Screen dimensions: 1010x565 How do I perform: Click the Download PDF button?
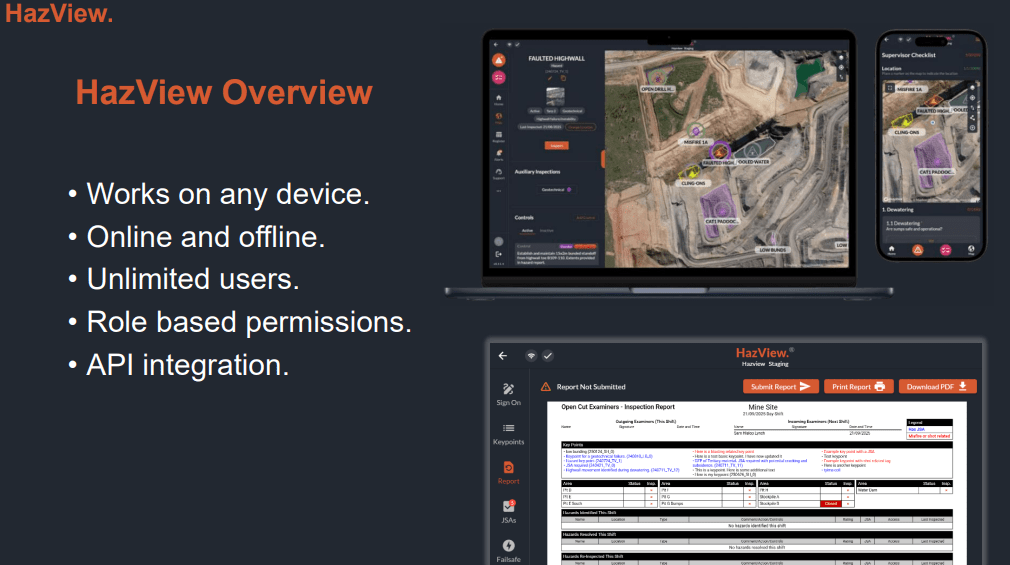(936, 386)
